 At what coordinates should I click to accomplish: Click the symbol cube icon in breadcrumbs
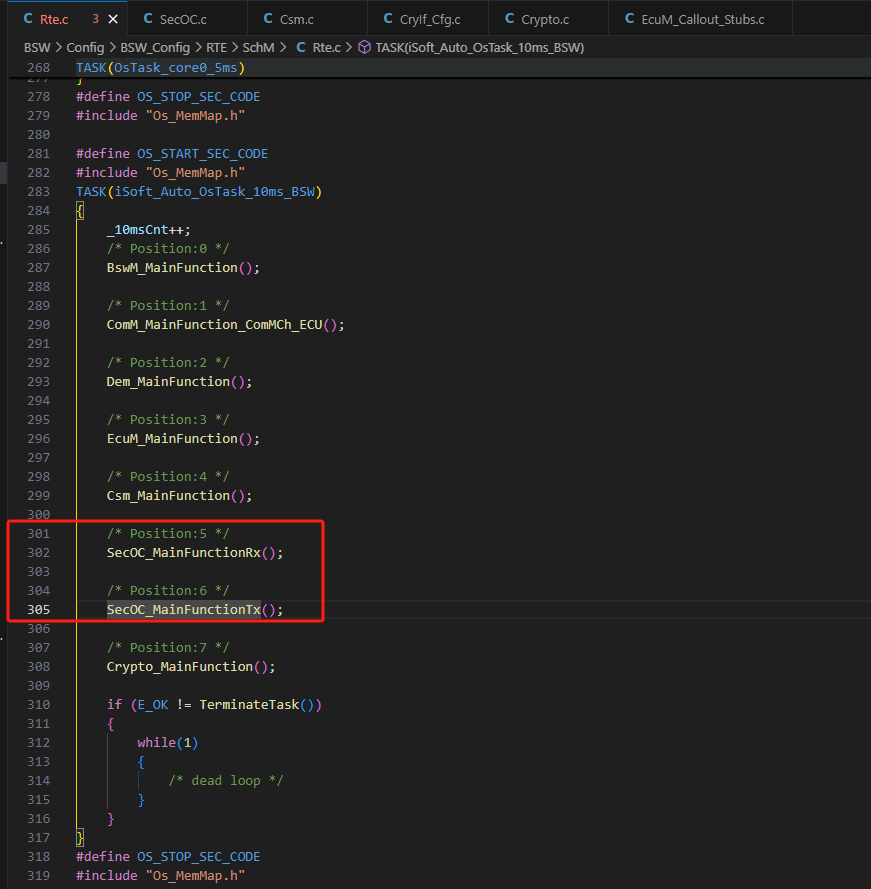pyautogui.click(x=365, y=47)
